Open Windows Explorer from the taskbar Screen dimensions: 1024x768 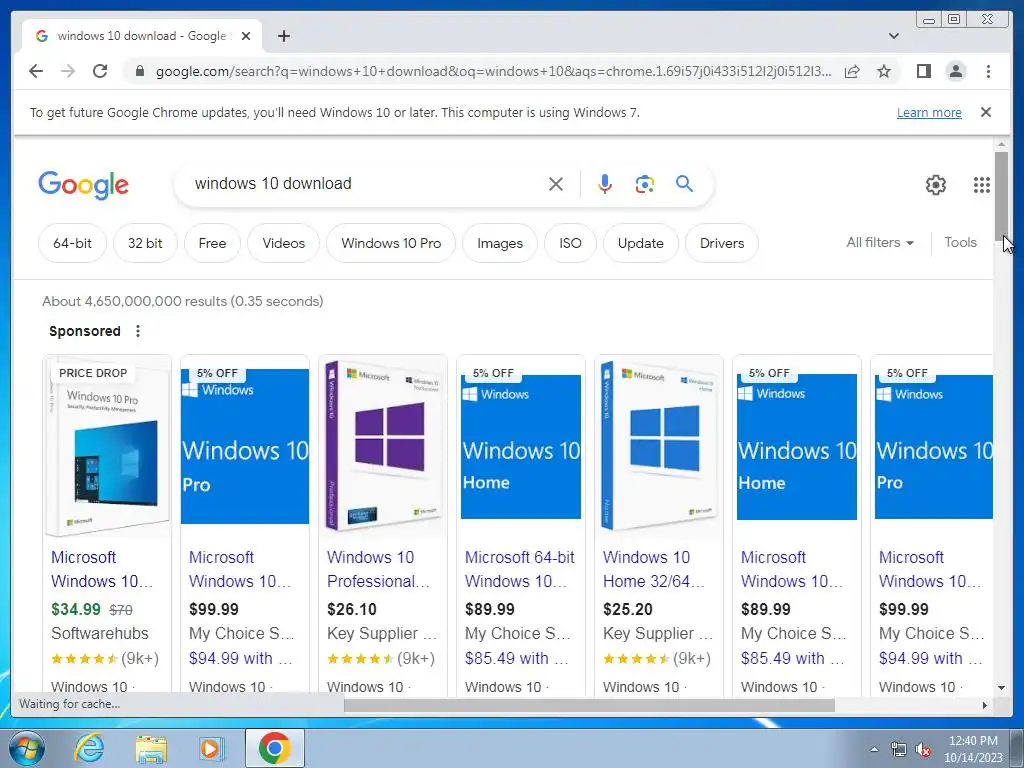[151, 748]
